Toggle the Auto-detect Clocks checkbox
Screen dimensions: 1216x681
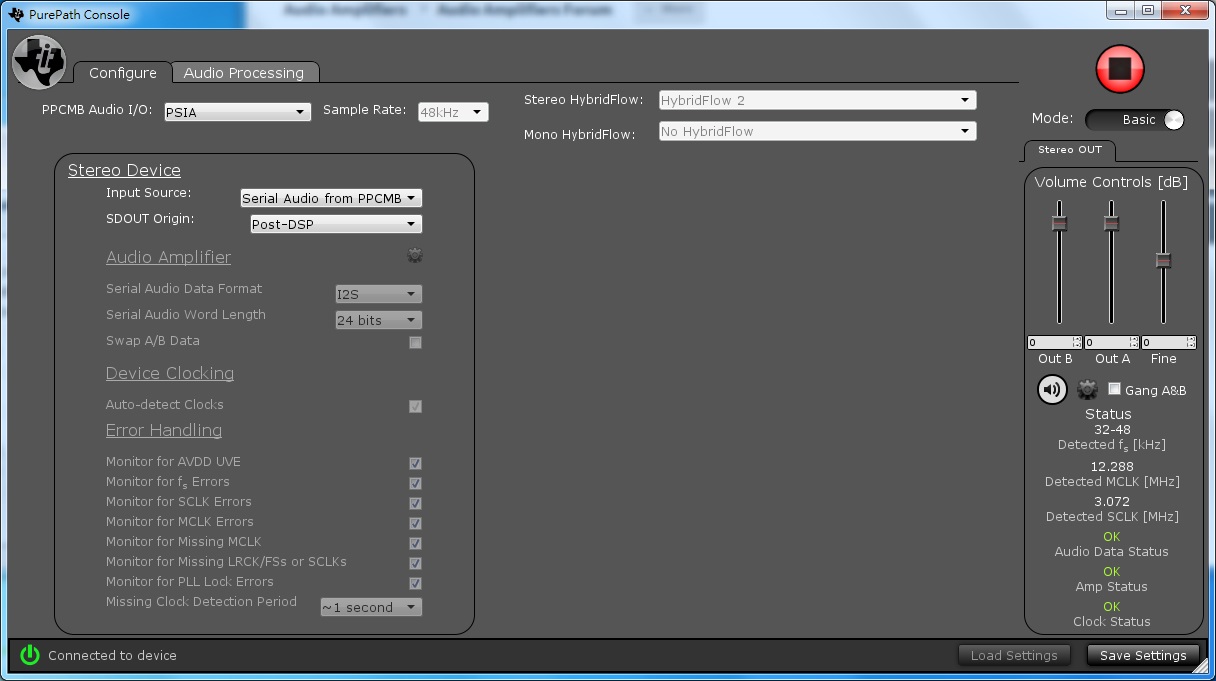415,406
